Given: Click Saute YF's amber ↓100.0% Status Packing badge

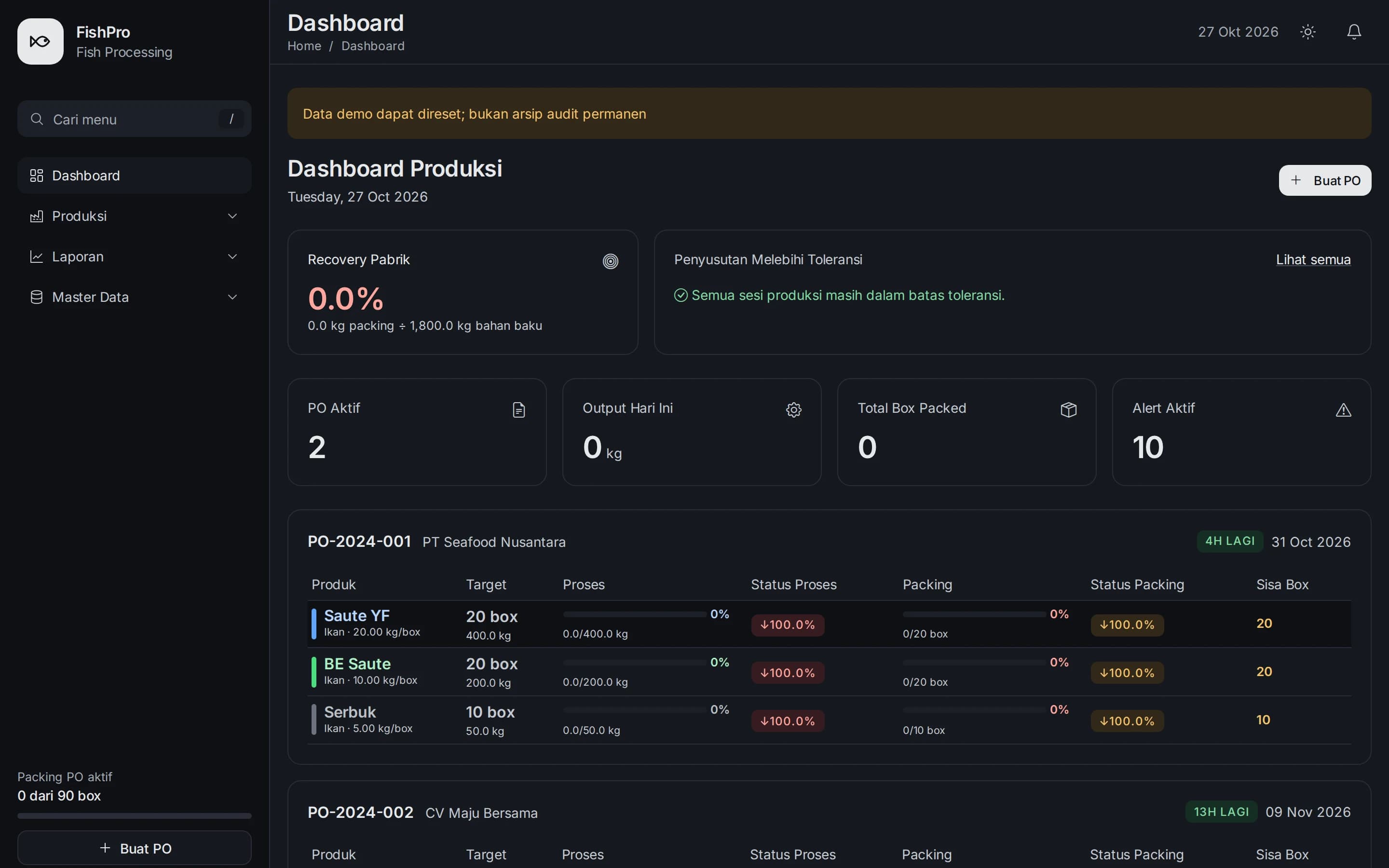Looking at the screenshot, I should point(1127,624).
